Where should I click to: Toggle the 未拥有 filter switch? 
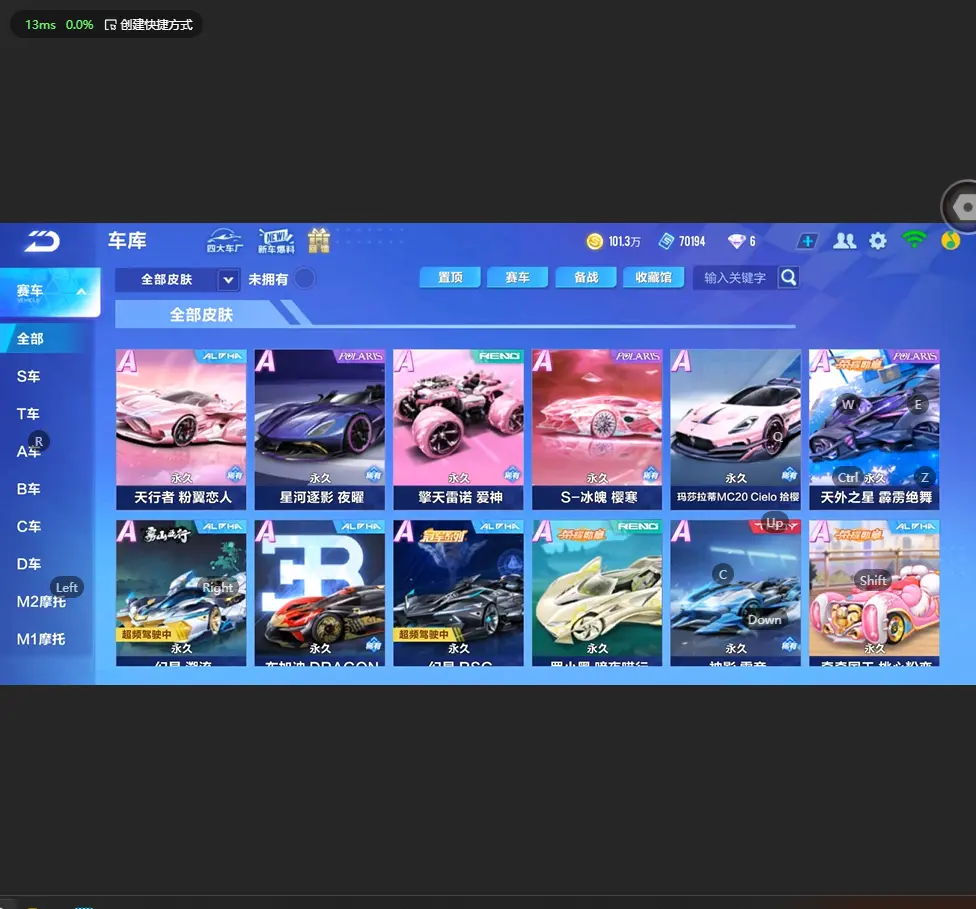(304, 278)
